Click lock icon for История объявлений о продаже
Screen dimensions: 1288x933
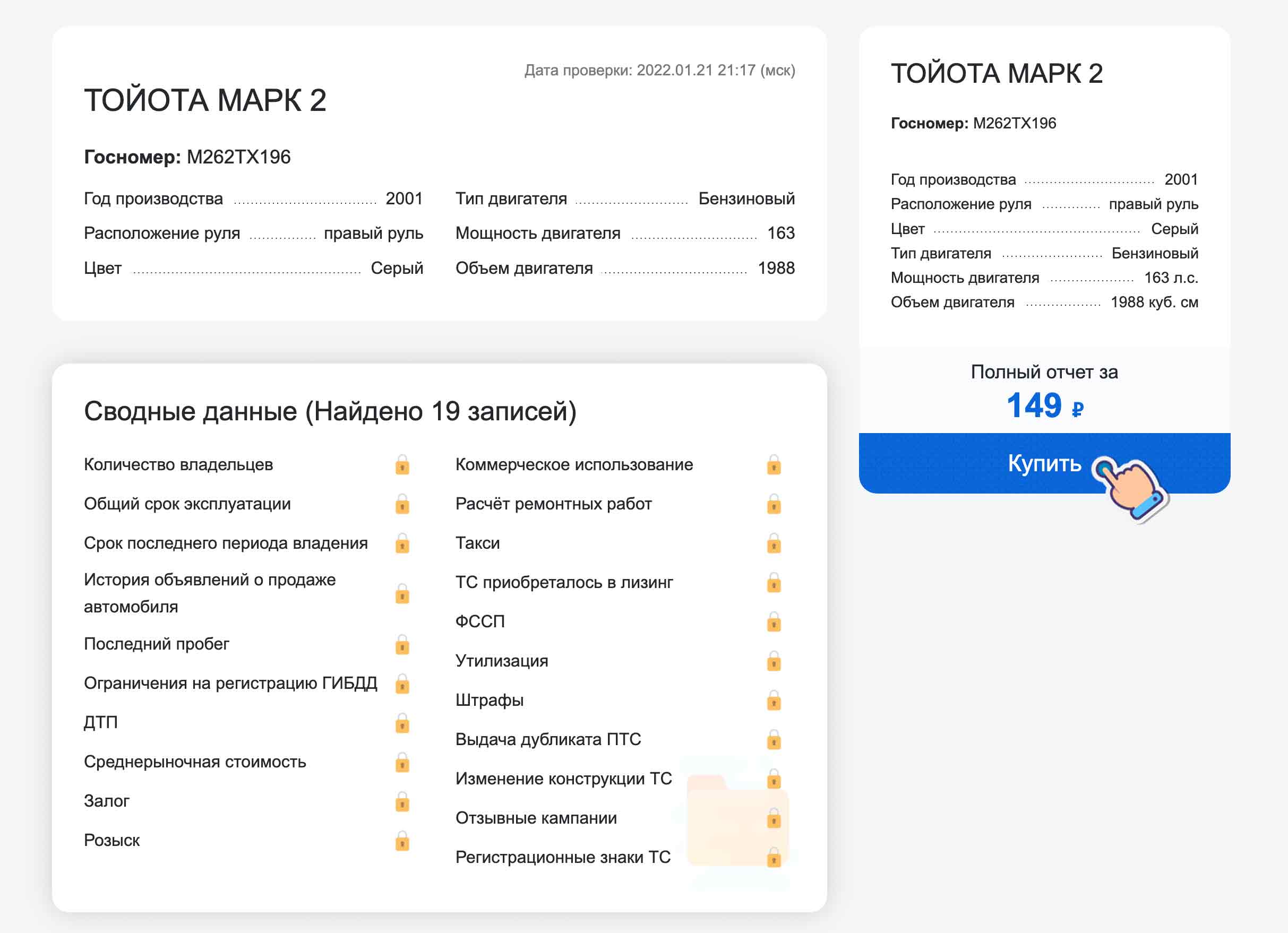(x=402, y=593)
